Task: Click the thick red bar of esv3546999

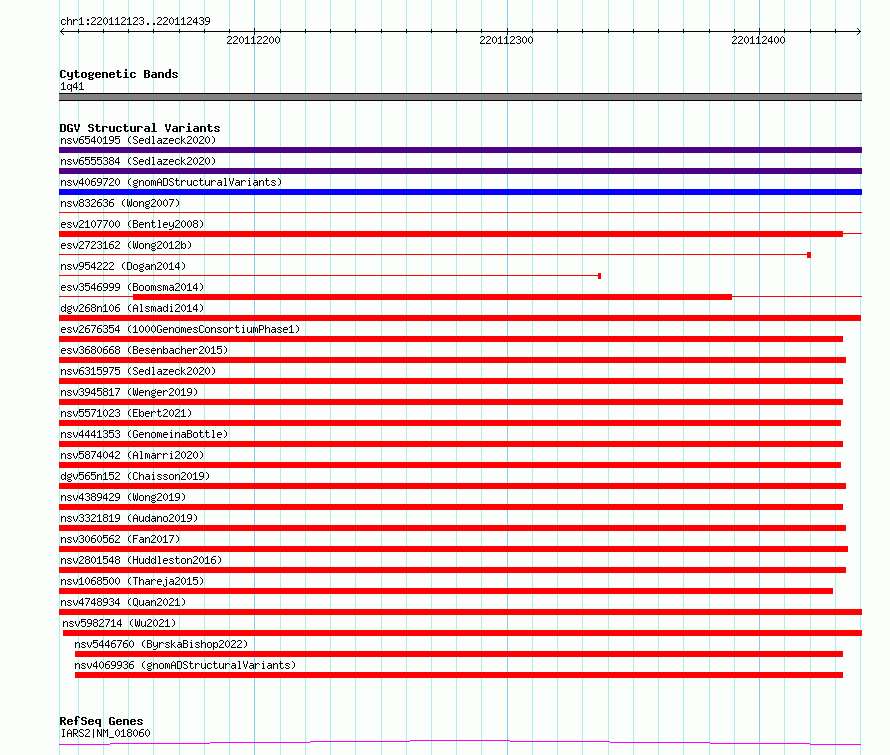Action: point(432,297)
